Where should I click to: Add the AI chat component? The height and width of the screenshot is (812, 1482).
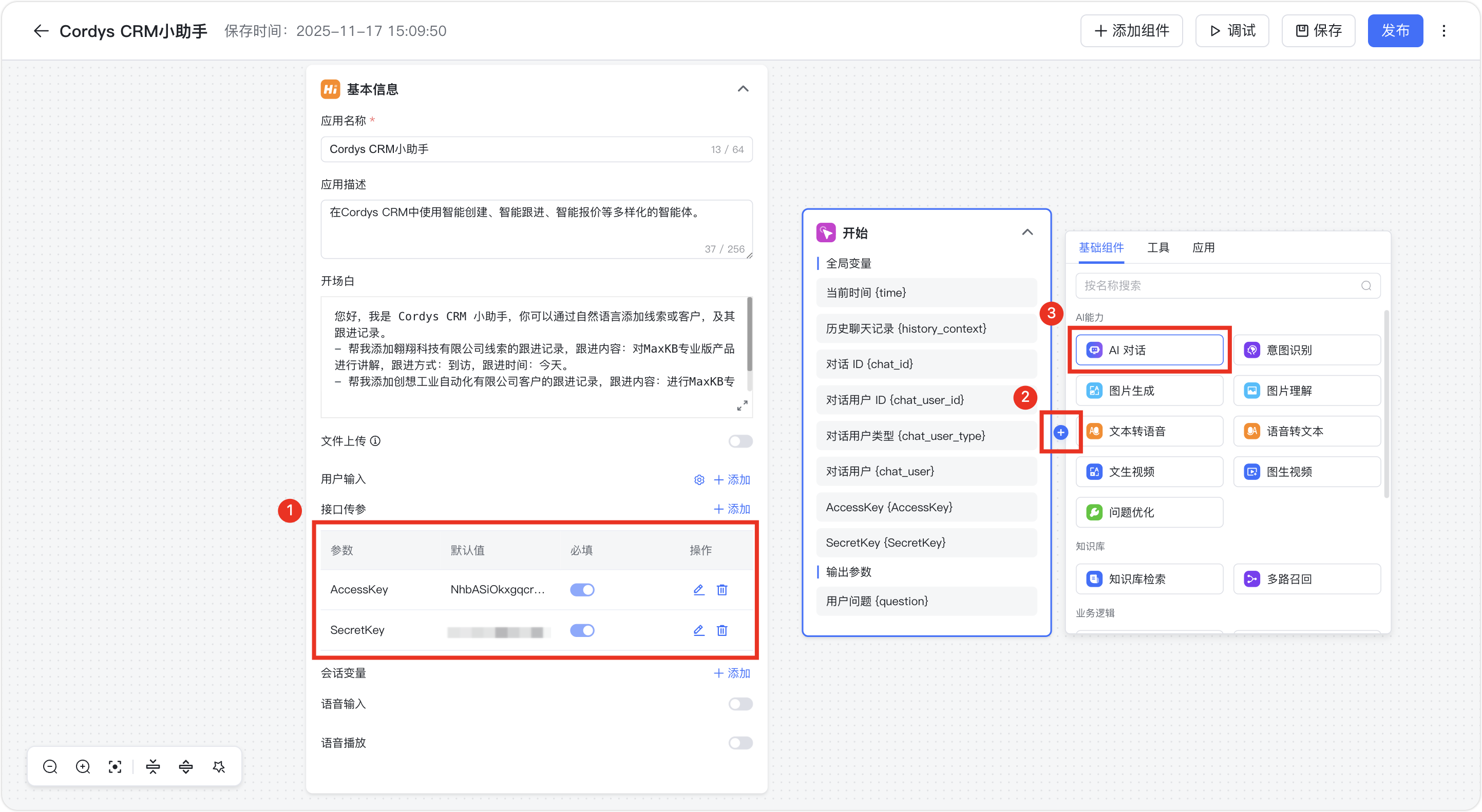point(1149,350)
